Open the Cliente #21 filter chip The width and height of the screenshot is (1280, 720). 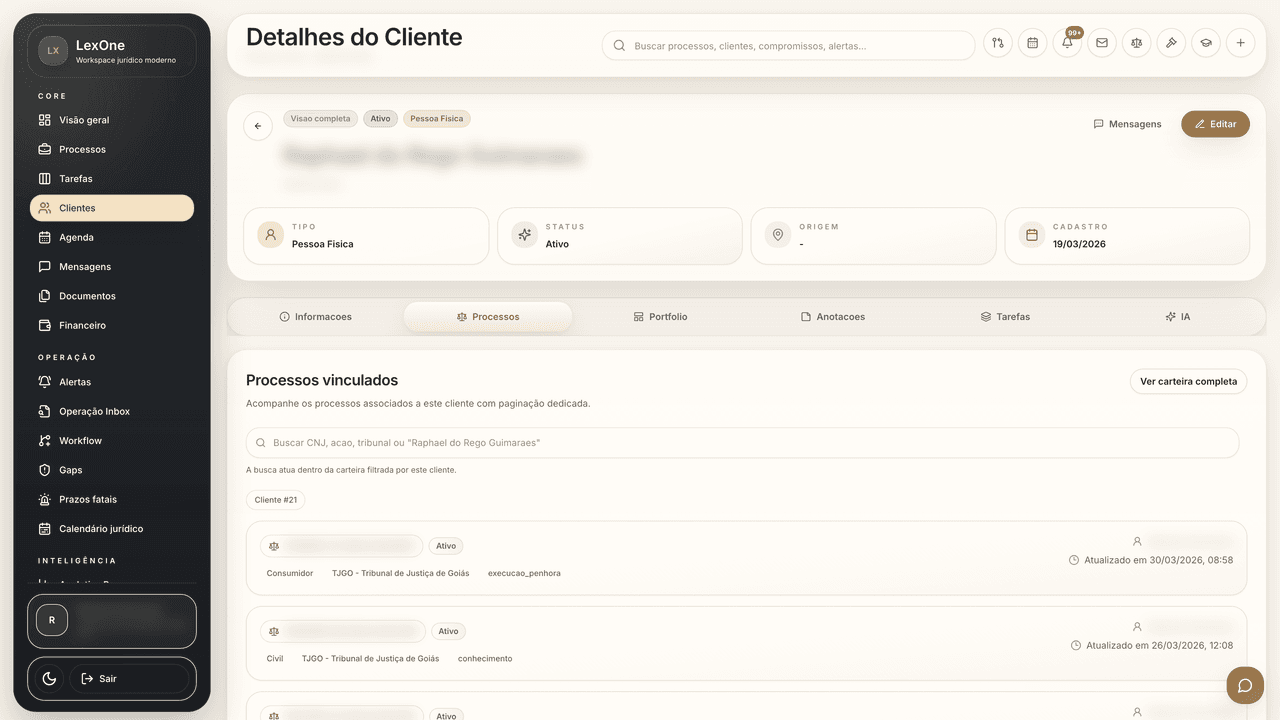[x=275, y=499]
